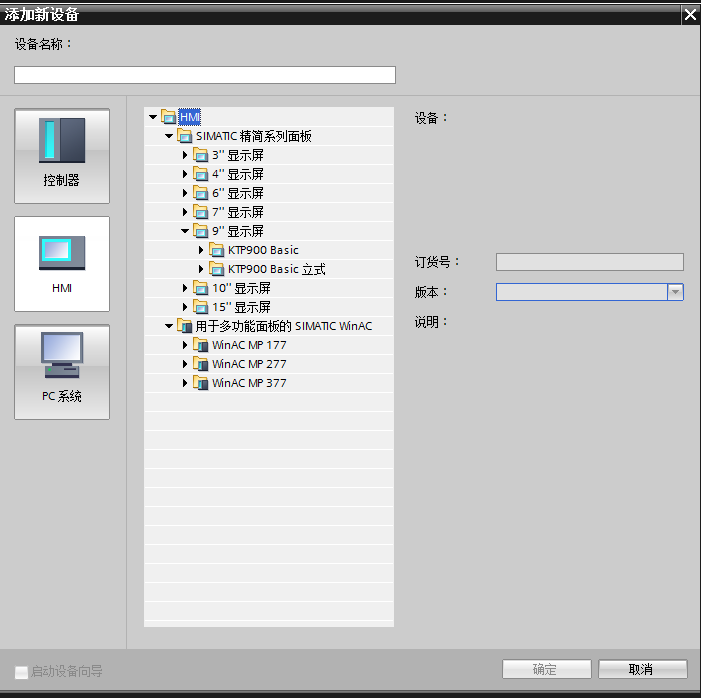Select the WinAC MP 377 label
701x698 pixels.
click(249, 383)
